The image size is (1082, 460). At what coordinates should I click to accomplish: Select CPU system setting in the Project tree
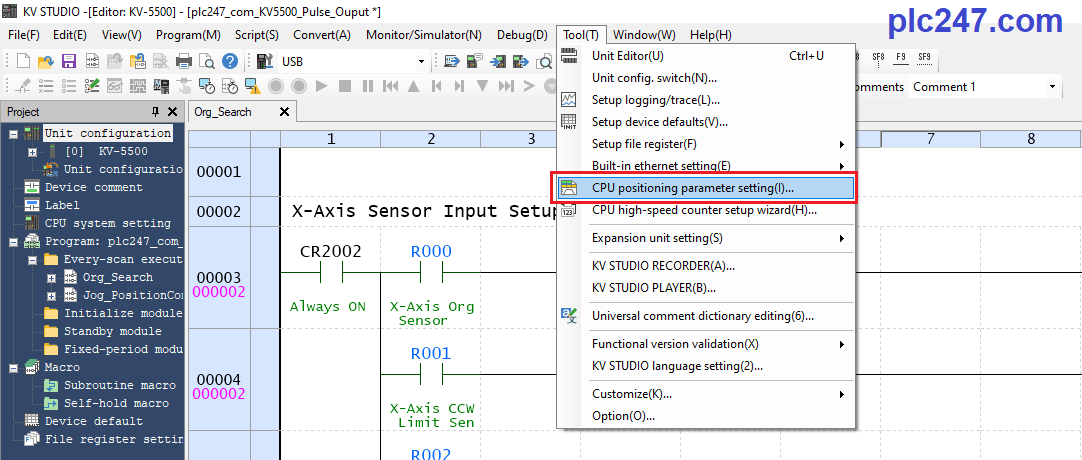(x=108, y=223)
